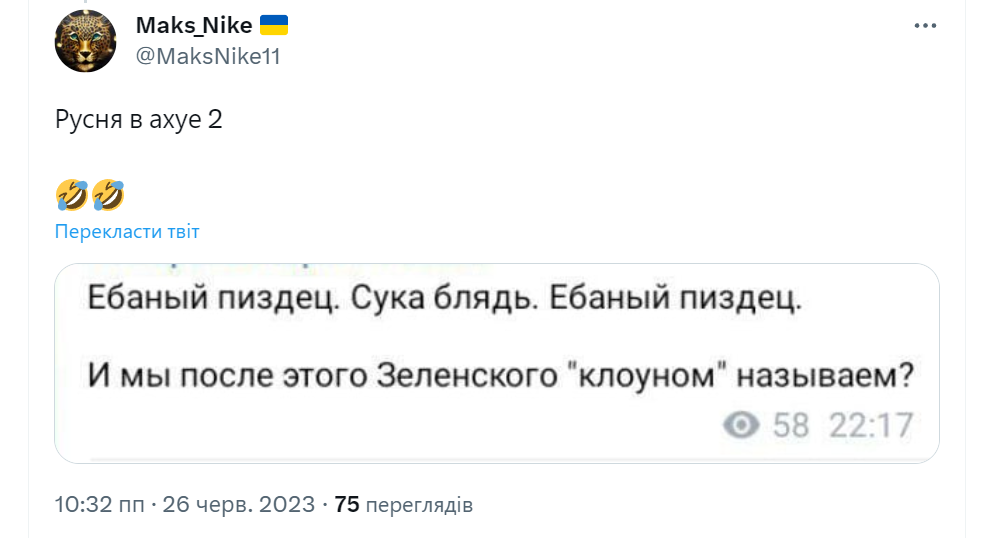Open the embedded screenshot image

pyautogui.click(x=497, y=363)
